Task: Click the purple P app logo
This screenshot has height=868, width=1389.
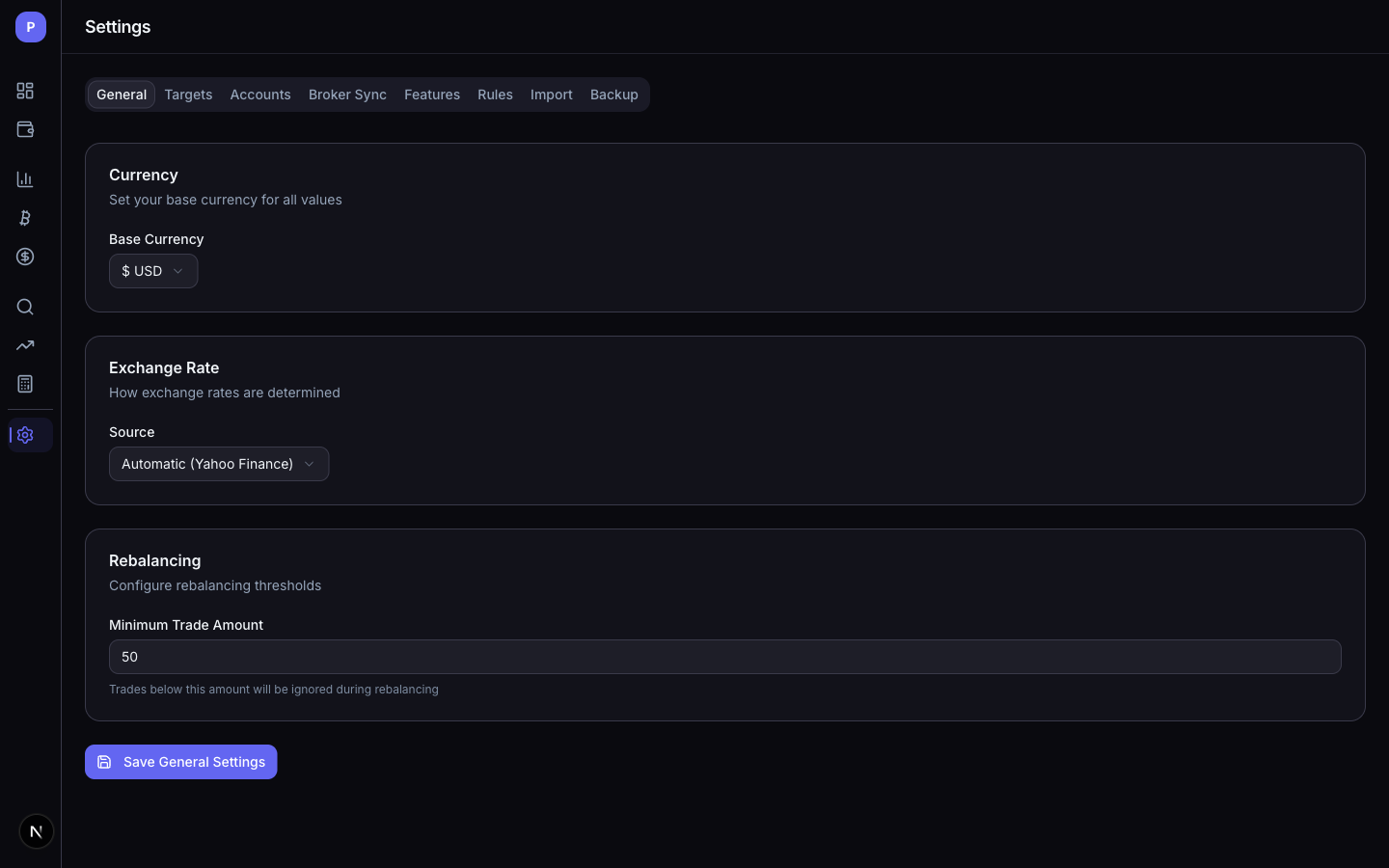Action: (x=31, y=27)
